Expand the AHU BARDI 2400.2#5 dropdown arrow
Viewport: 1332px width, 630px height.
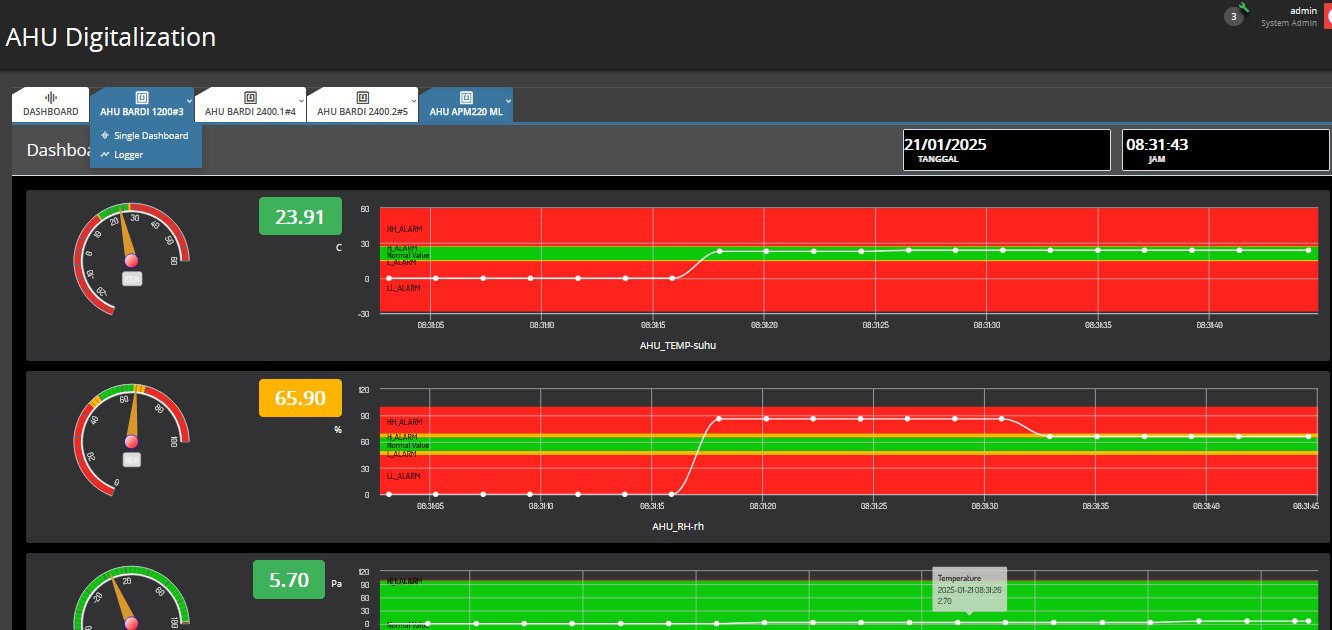[x=413, y=100]
